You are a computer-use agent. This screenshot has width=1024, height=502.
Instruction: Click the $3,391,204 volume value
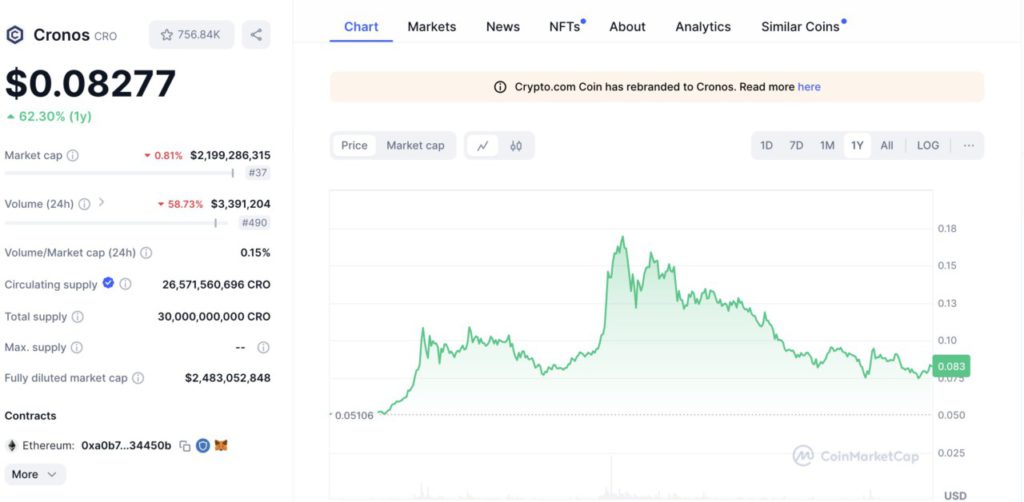pyautogui.click(x=240, y=204)
